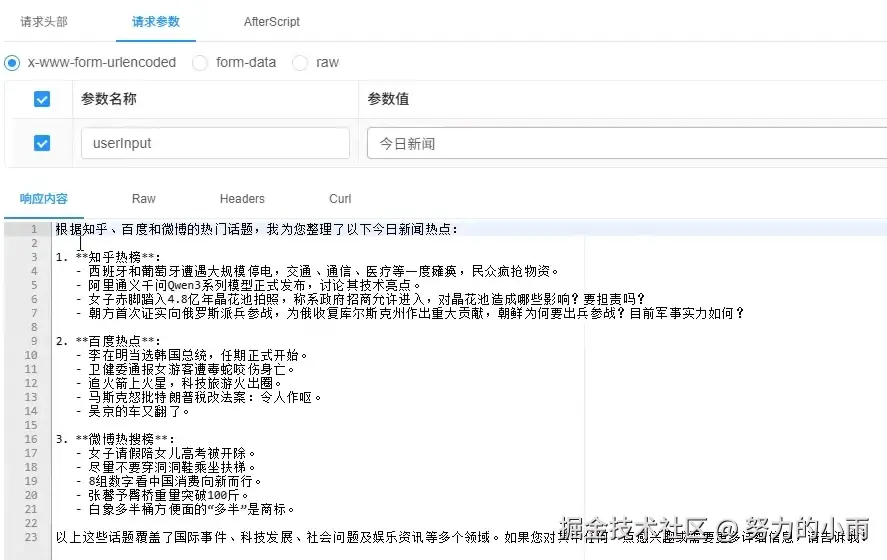Click line number 9 in gutter
The height and width of the screenshot is (560, 887).
click(34, 341)
